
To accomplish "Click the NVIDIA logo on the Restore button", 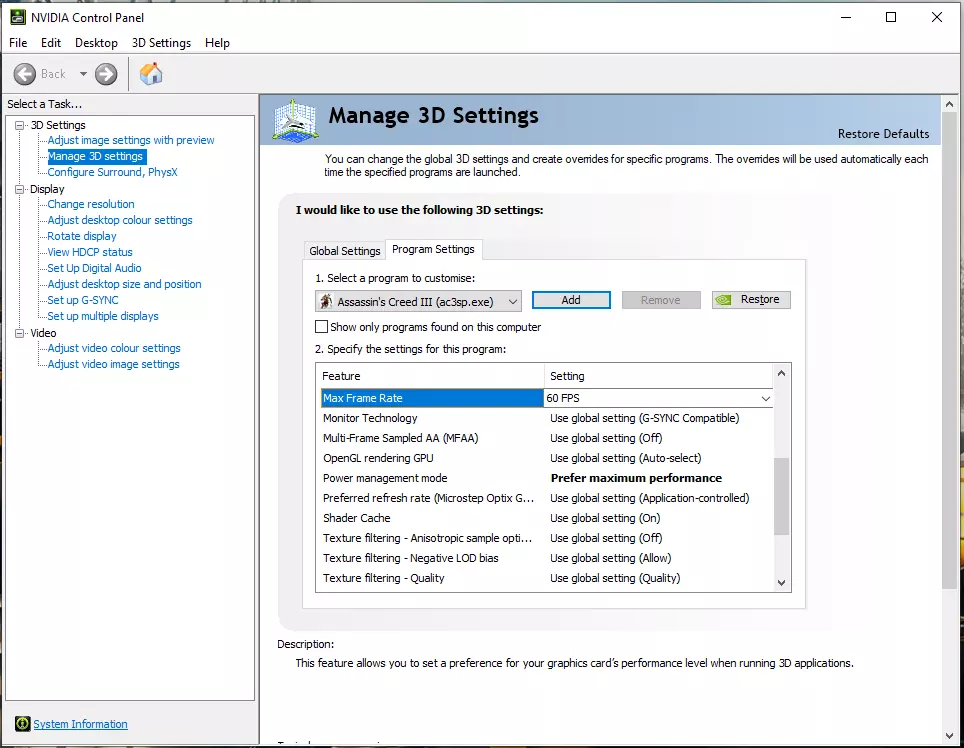I will click(725, 300).
